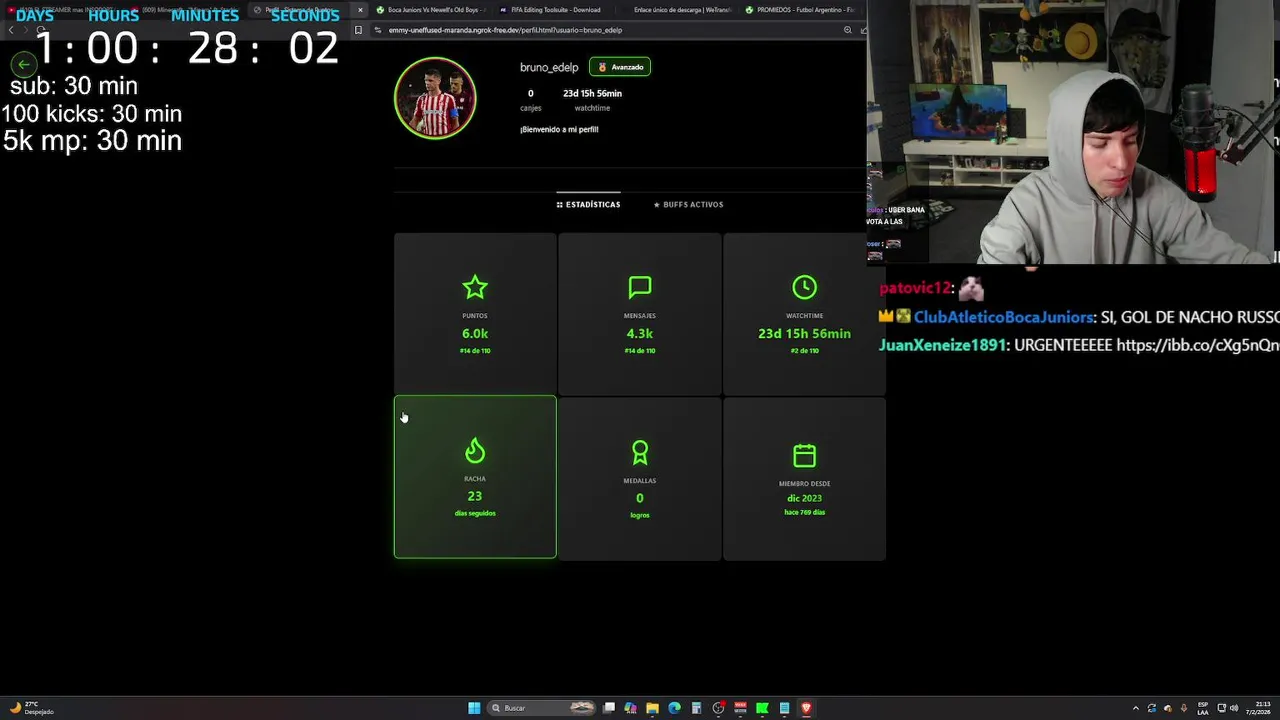
Task: Open the clock showing 21:13
Action: [x=1258, y=708]
